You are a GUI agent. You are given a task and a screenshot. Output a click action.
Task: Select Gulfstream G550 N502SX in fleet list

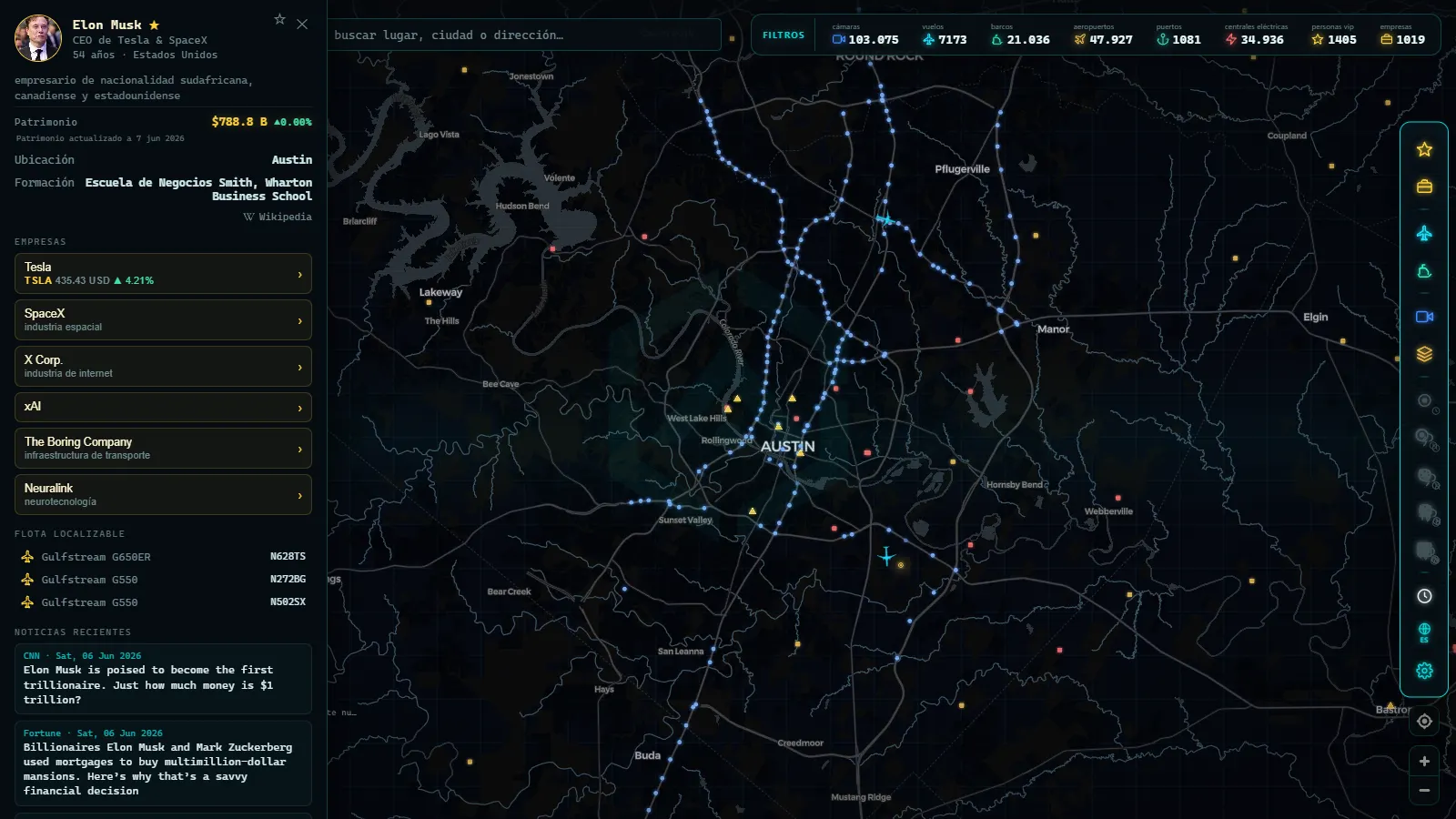coord(163,602)
